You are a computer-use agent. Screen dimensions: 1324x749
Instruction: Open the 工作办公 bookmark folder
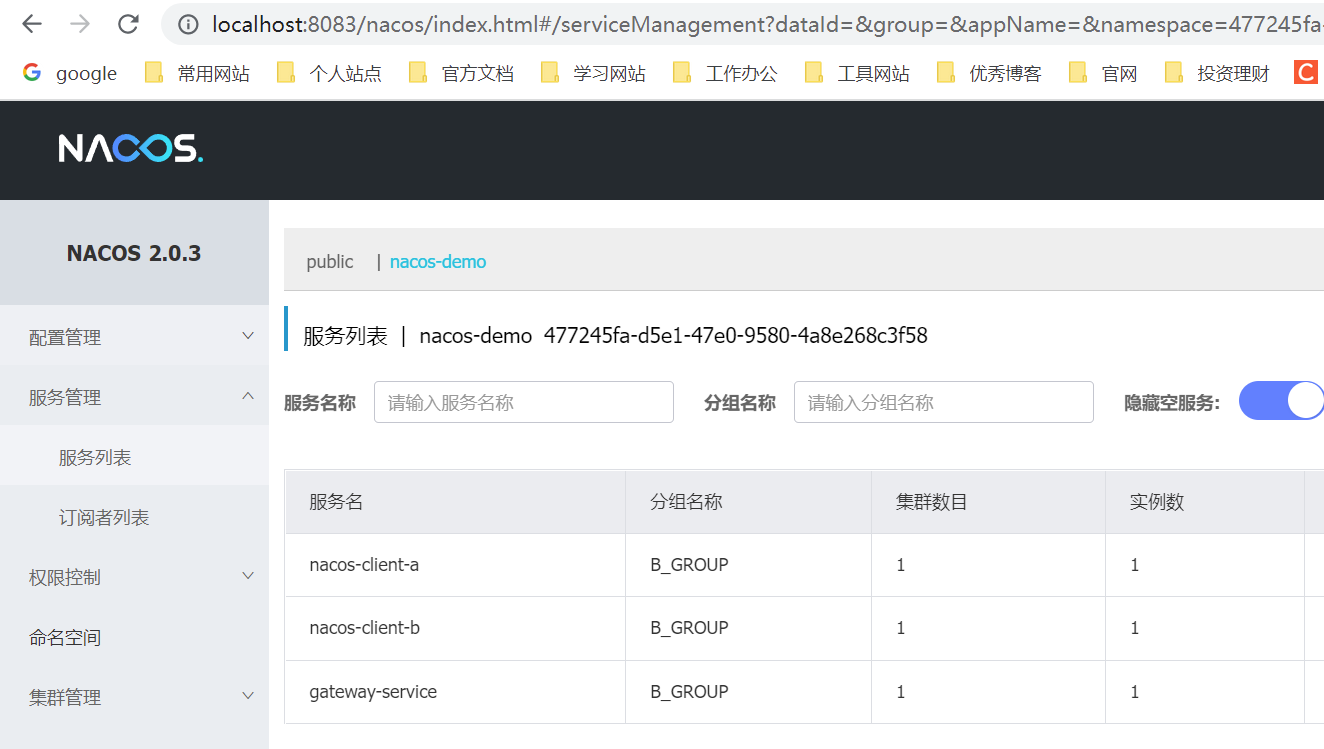[x=725, y=73]
